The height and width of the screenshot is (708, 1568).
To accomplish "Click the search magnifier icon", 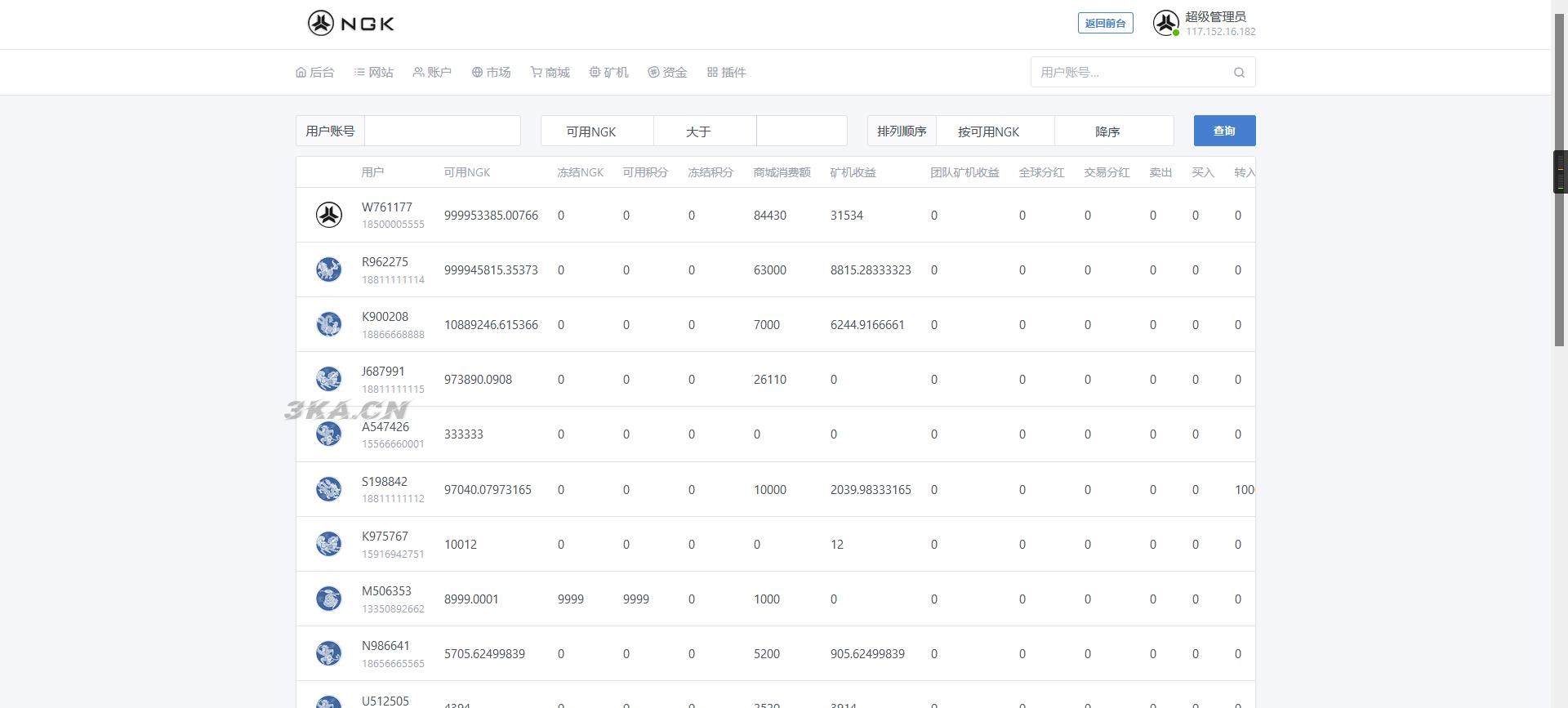I will click(1239, 73).
